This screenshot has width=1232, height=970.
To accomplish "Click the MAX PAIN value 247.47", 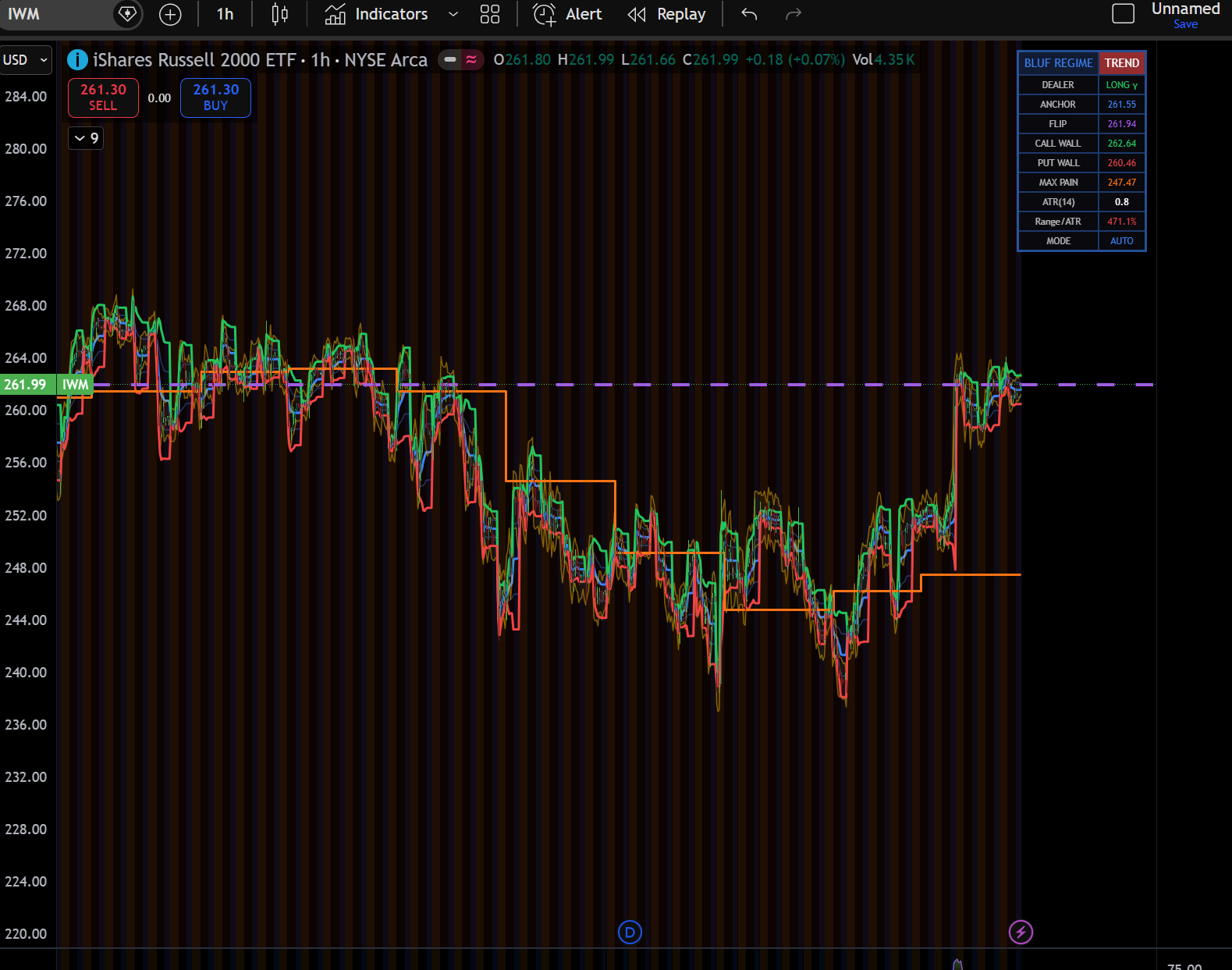I will 1121,183.
